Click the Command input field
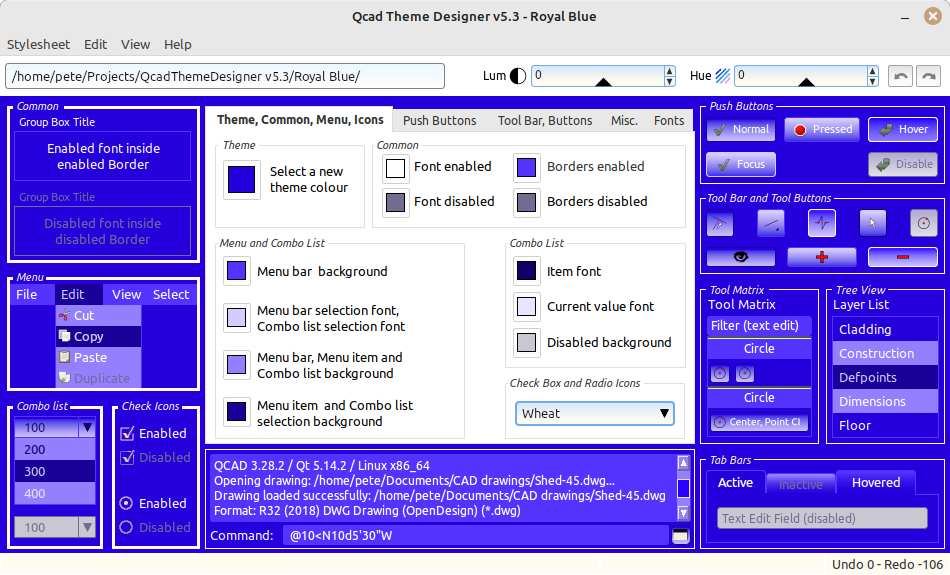The height and width of the screenshot is (575, 950). click(476, 536)
